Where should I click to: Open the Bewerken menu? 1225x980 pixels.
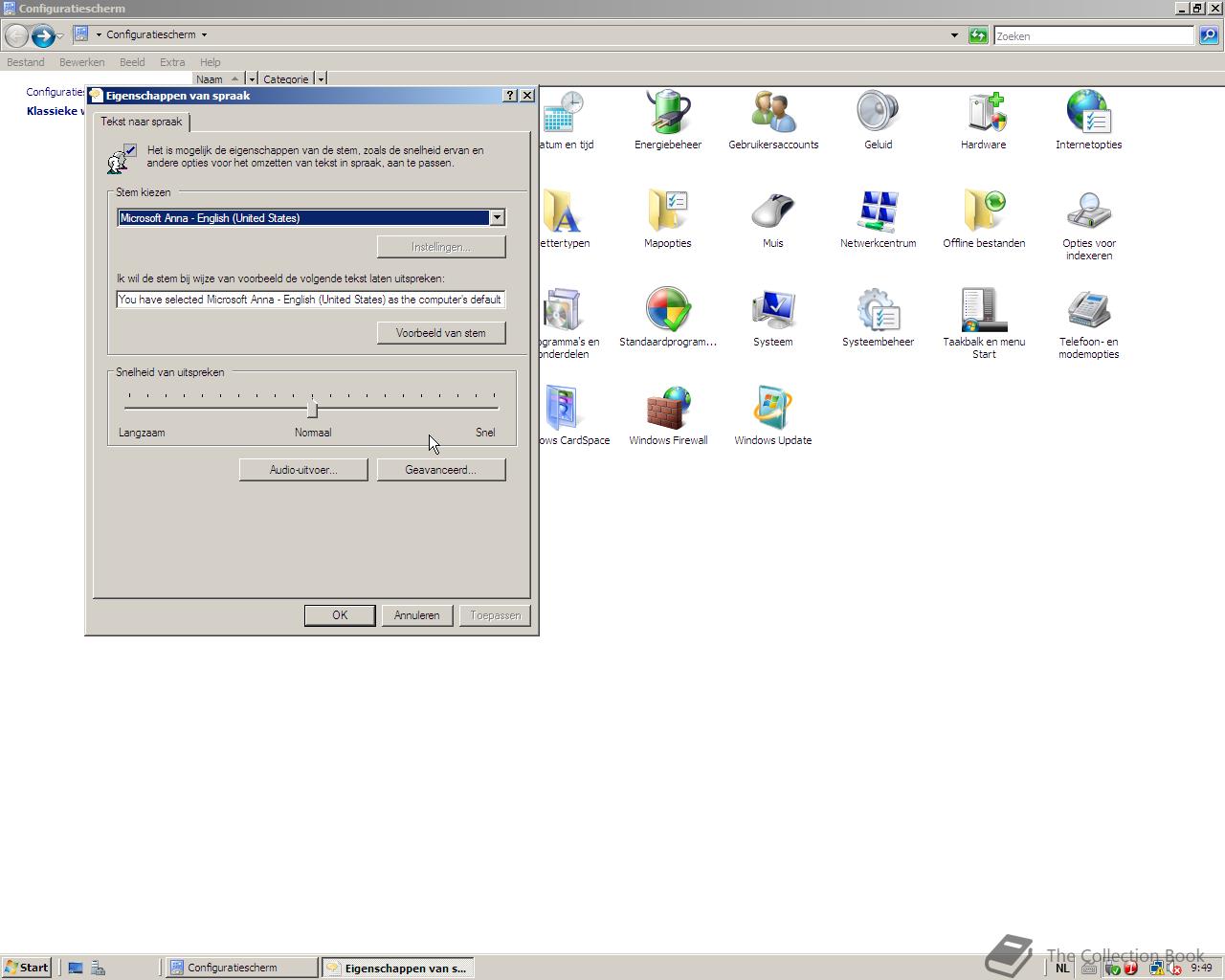click(81, 62)
